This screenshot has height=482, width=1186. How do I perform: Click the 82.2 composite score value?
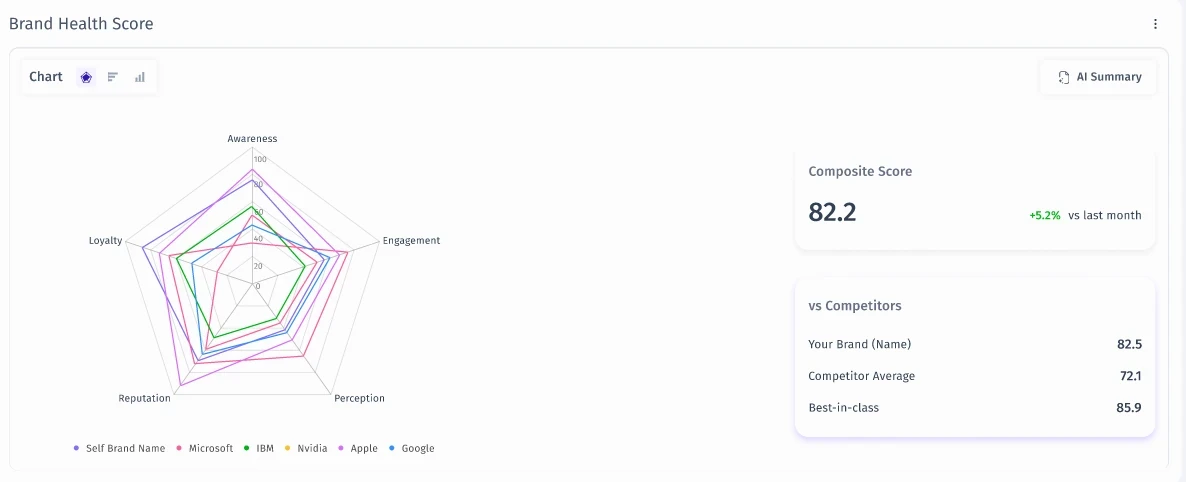tap(832, 213)
